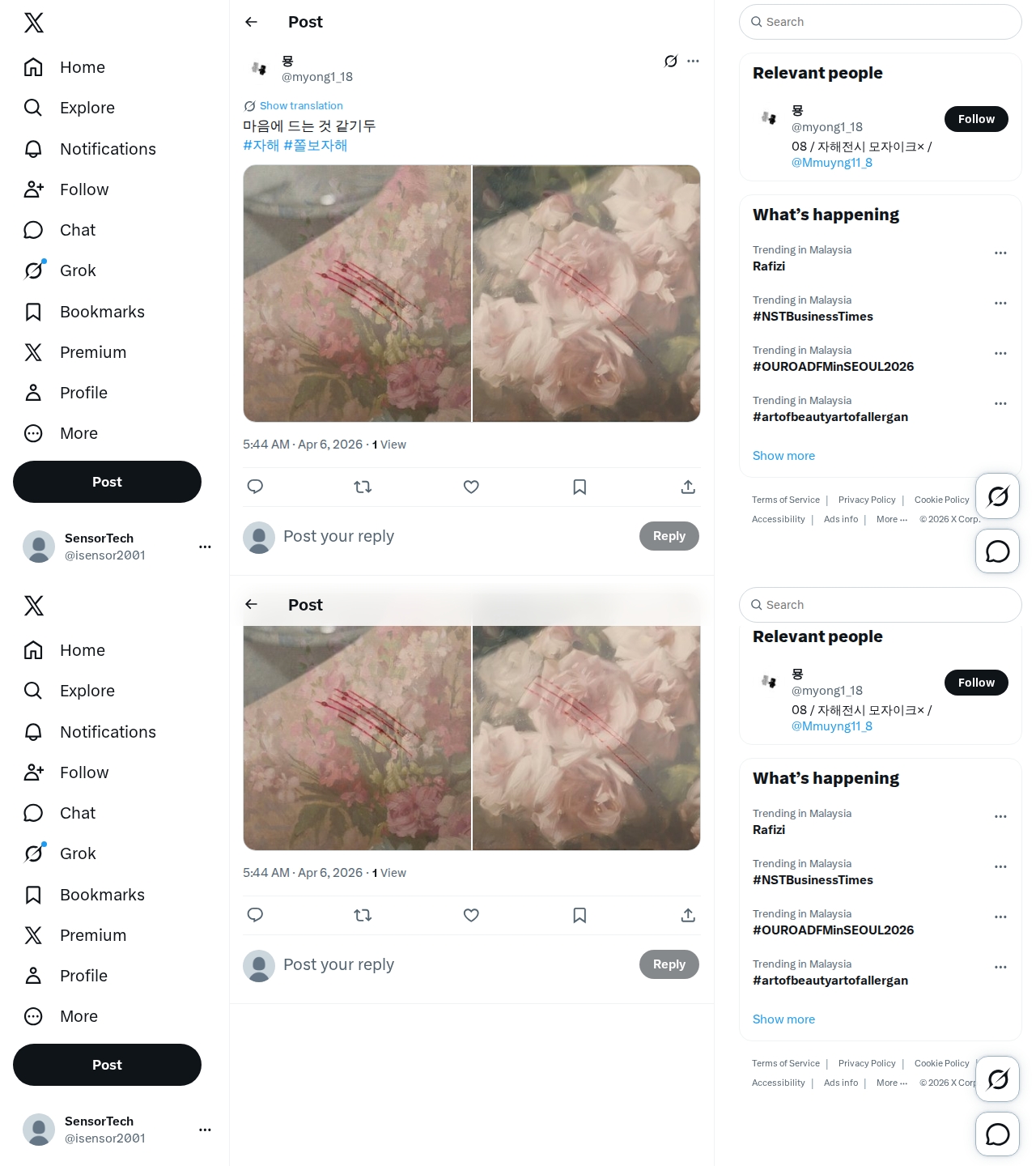Screen dimensions: 1036x1166
Task: Click Show more under the upper What's happening list
Action: pyautogui.click(x=783, y=456)
